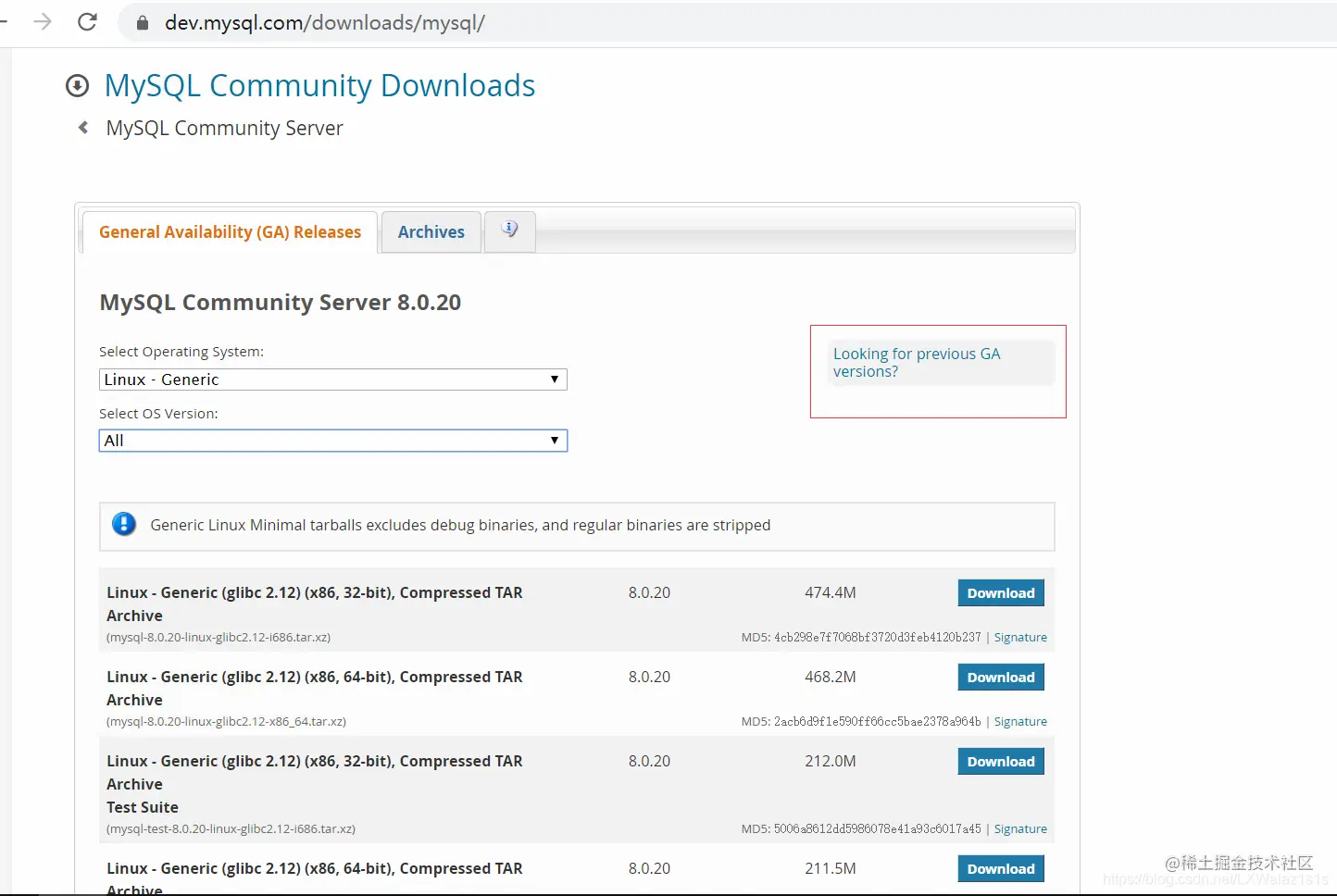The width and height of the screenshot is (1337, 896).
Task: Open MySQL Community Server breadcrumb link
Action: (225, 129)
